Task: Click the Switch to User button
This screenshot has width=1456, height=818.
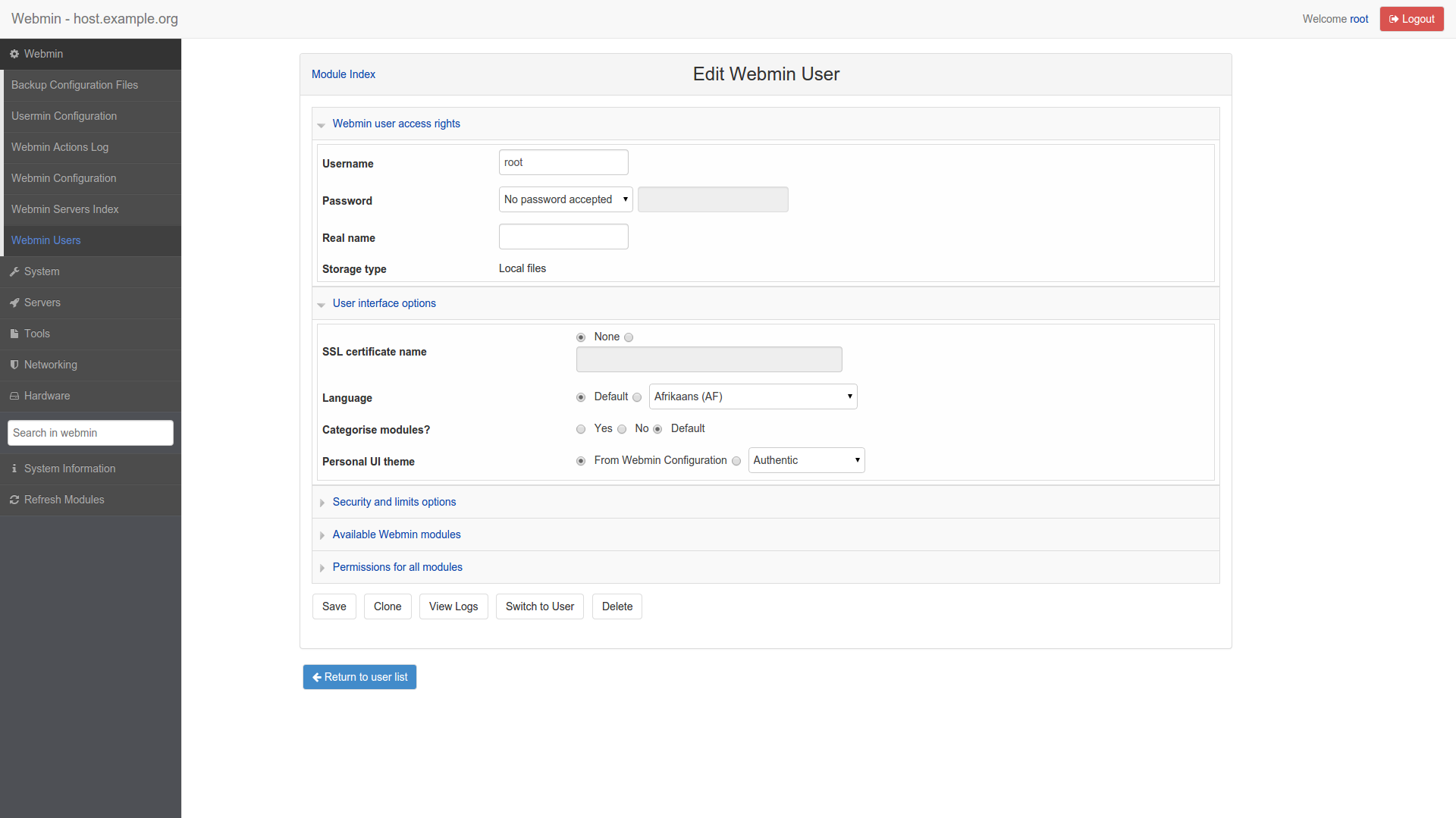Action: 540,606
